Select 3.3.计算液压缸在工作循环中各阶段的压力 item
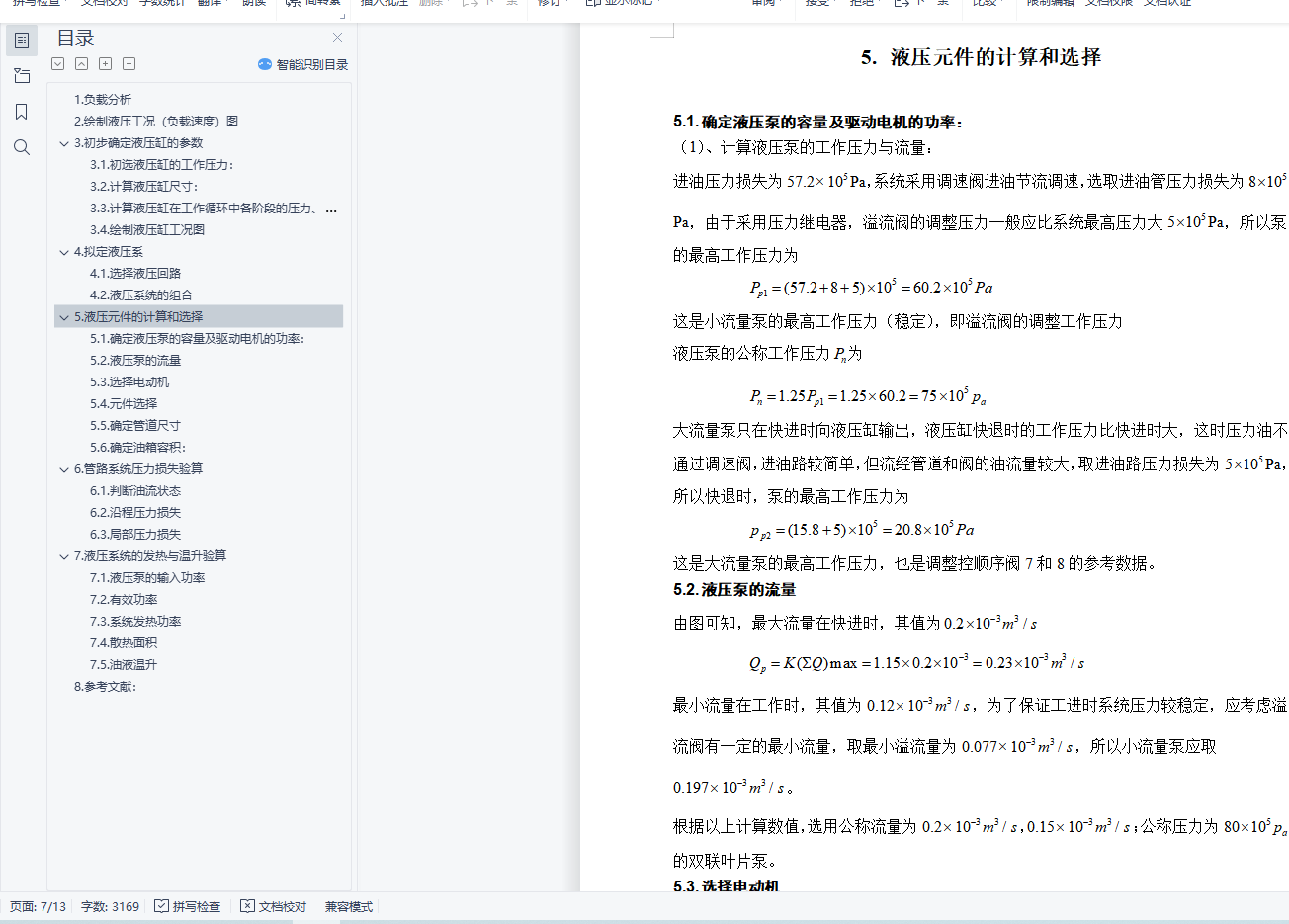Screen dimensions: 1289x924 tap(214, 209)
